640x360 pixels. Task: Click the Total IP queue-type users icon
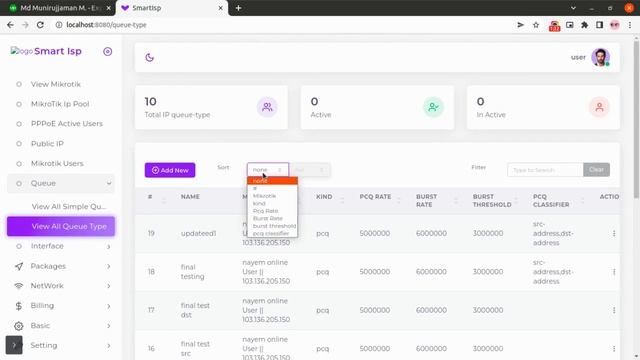[x=267, y=107]
